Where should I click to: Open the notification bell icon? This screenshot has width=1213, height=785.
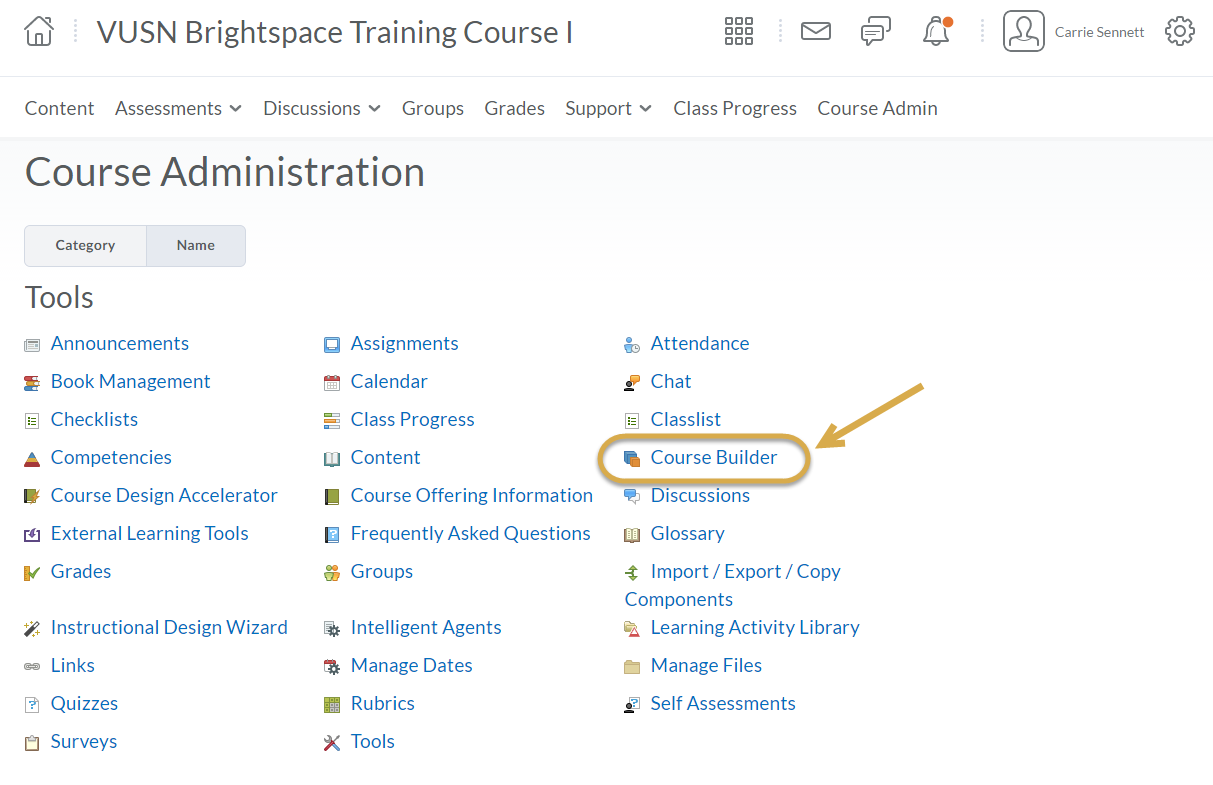937,31
